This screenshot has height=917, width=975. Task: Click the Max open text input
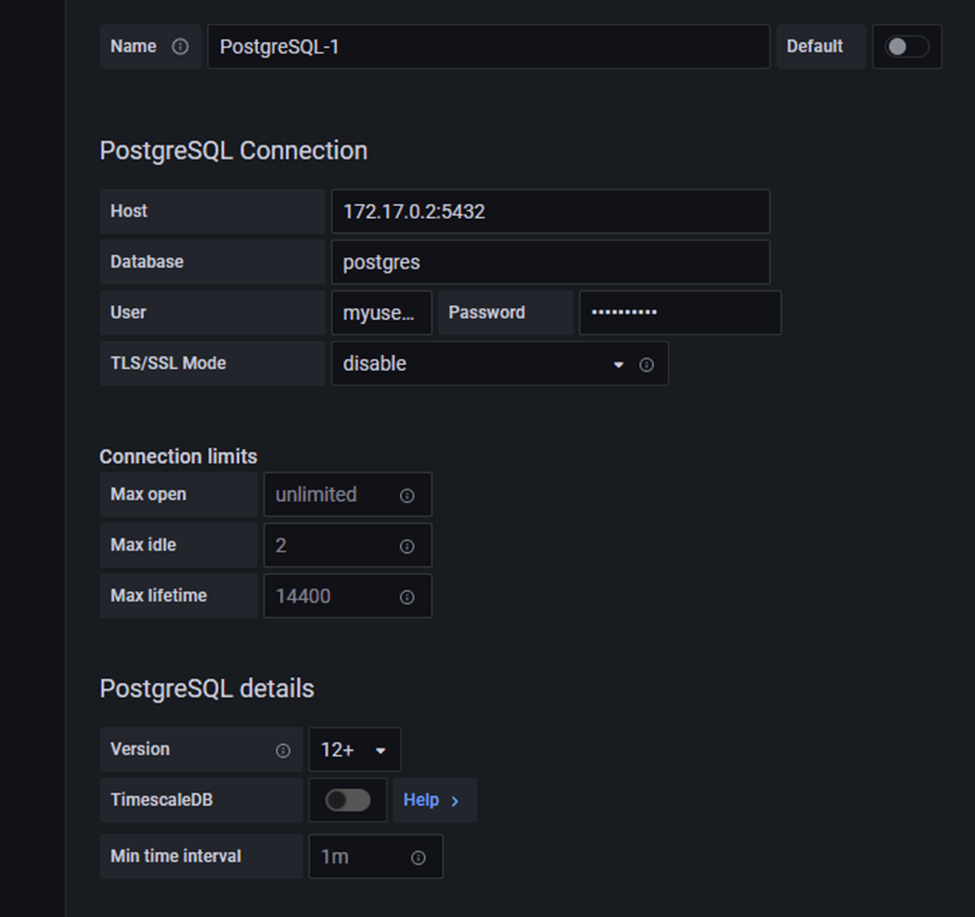(x=330, y=495)
